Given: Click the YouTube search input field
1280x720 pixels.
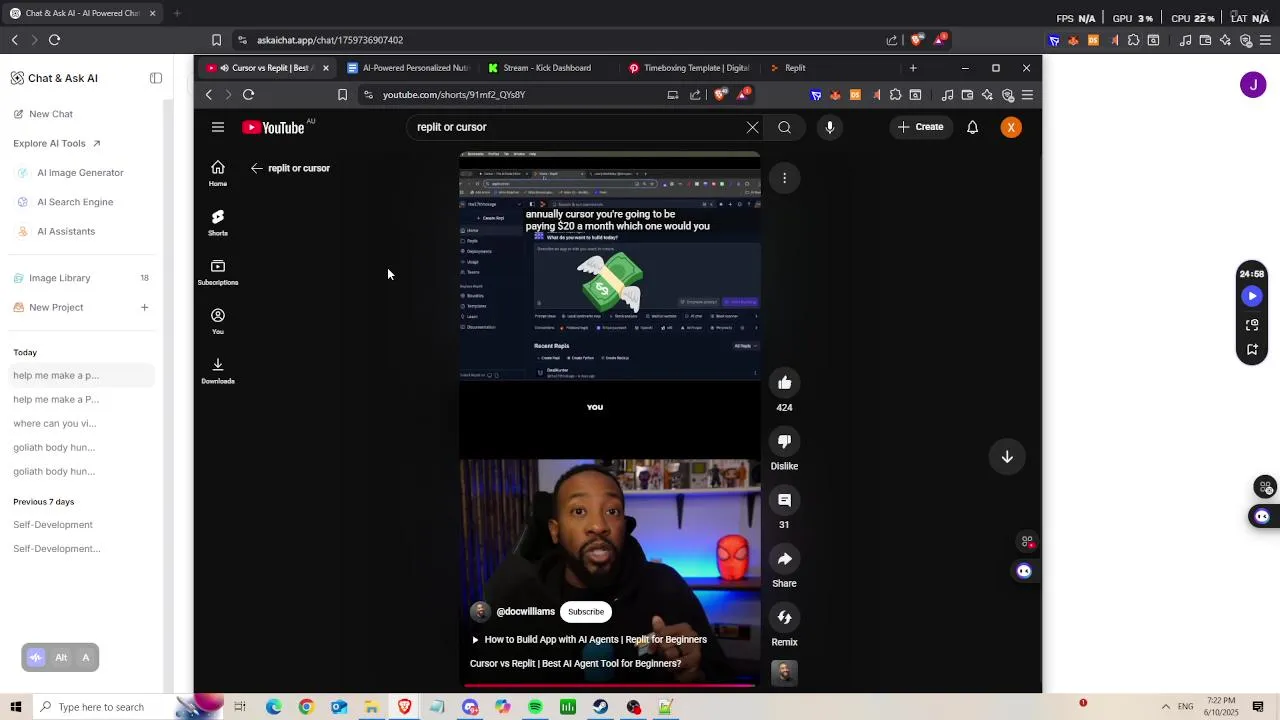Looking at the screenshot, I should pos(575,127).
